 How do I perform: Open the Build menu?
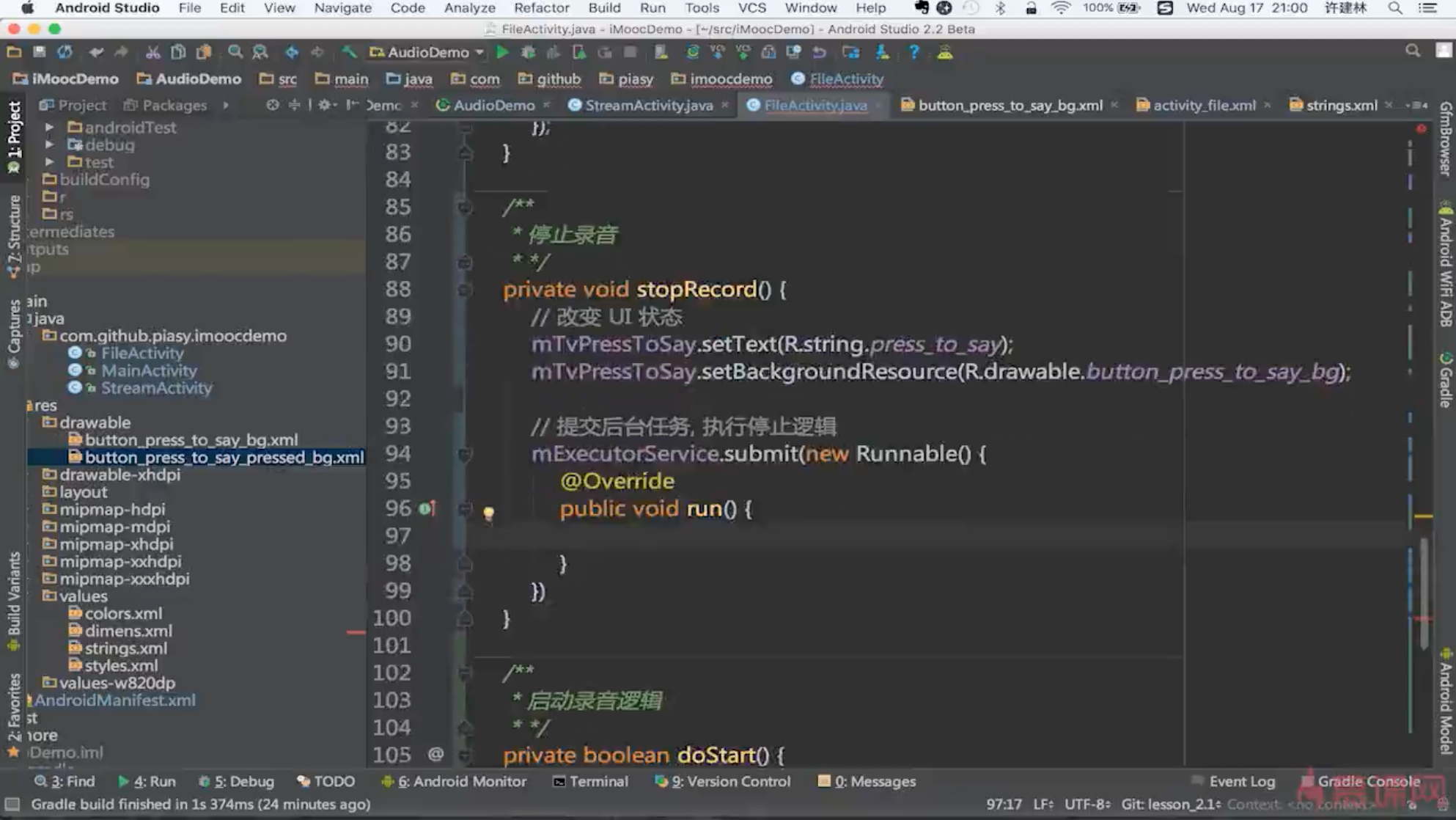tap(604, 8)
